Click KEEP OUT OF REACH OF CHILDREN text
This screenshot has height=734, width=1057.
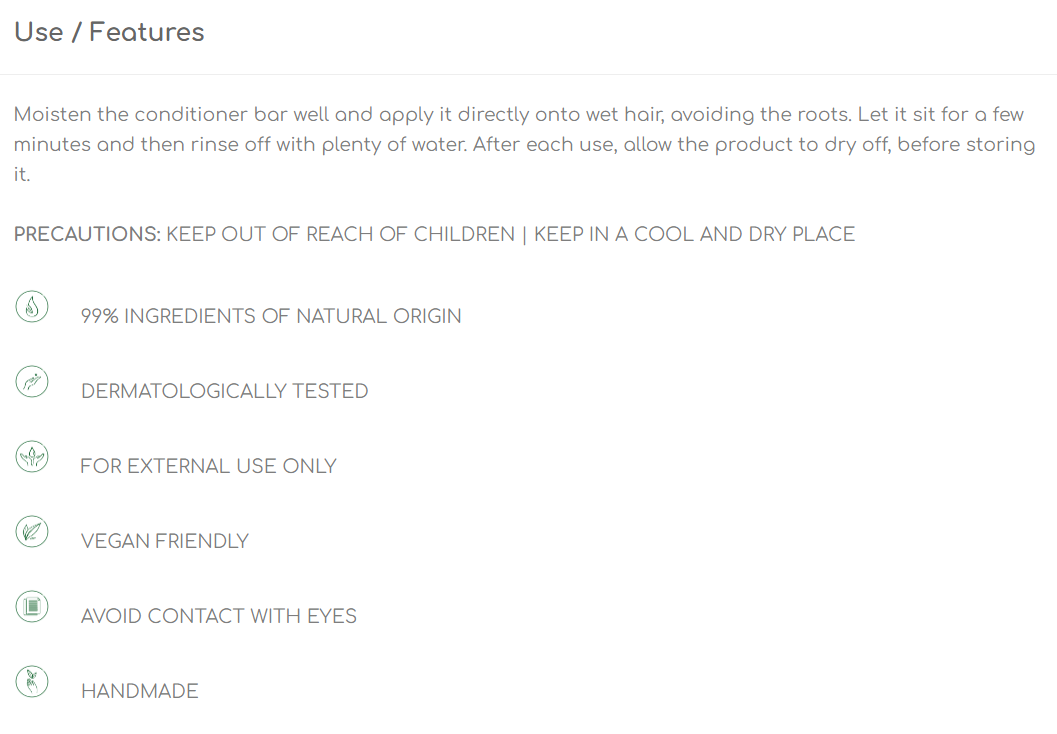point(340,234)
